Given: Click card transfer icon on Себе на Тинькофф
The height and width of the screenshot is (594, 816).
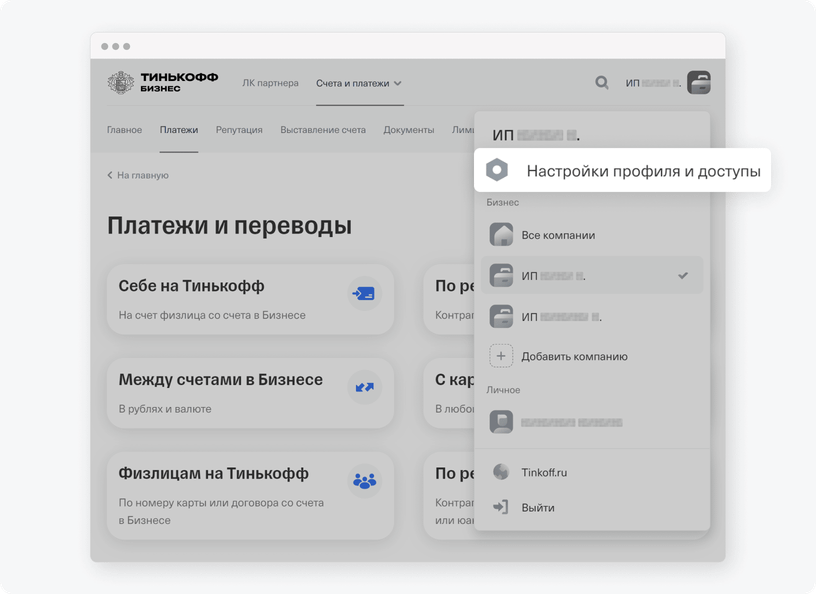Looking at the screenshot, I should pos(364,294).
